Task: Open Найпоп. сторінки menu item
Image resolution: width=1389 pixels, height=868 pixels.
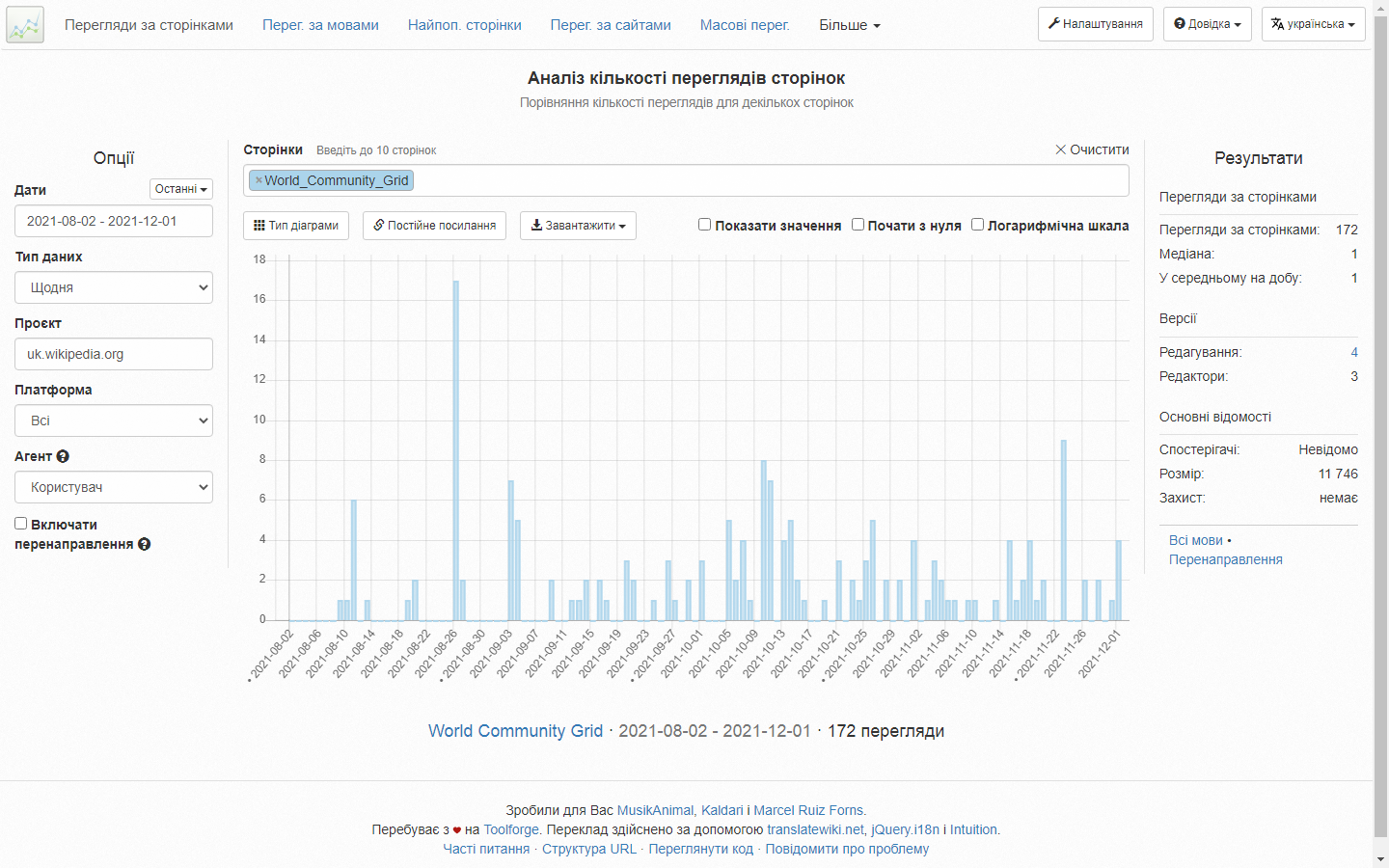Action: point(465,25)
